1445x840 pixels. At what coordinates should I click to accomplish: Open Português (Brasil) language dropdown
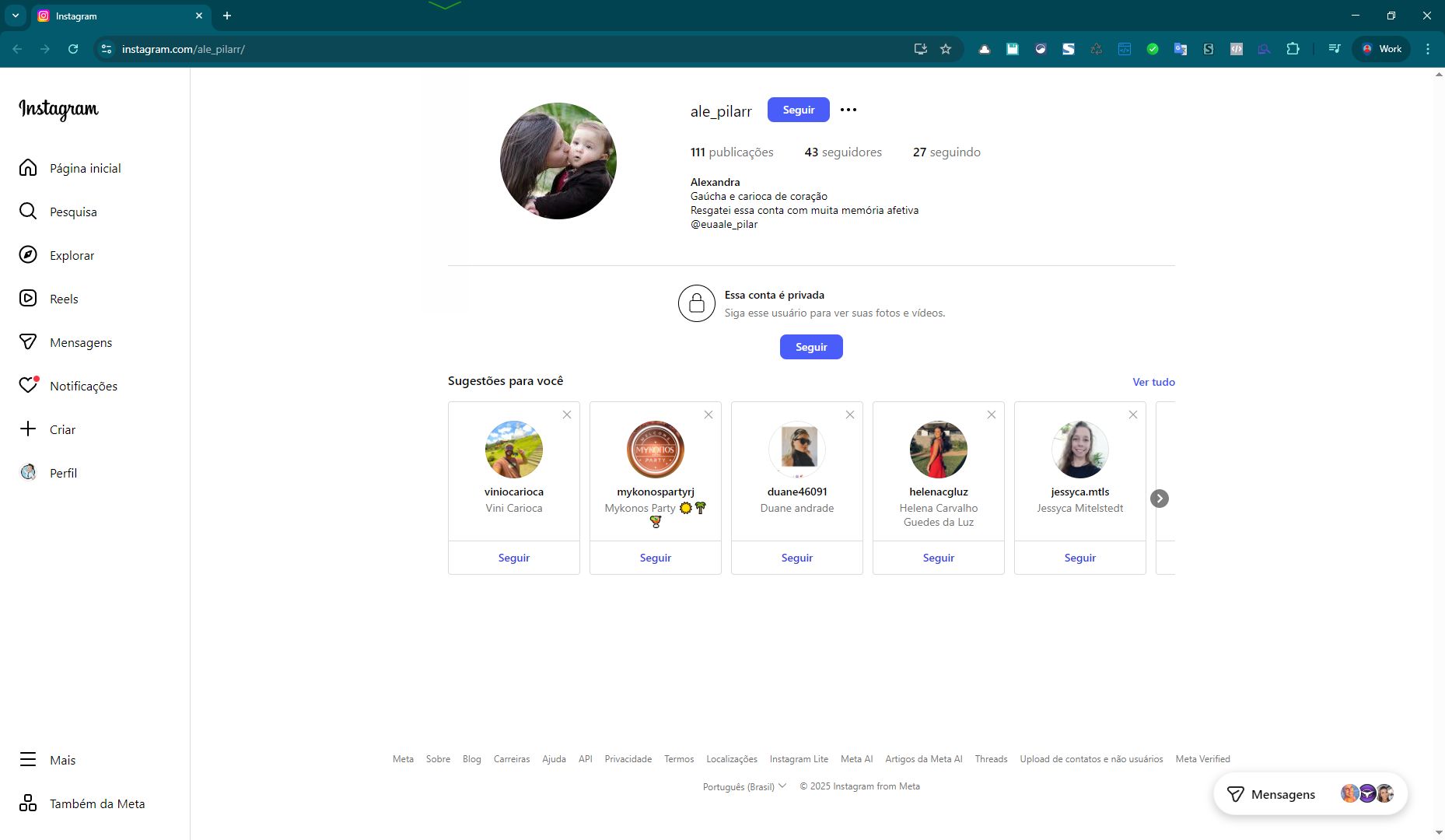[x=744, y=786]
